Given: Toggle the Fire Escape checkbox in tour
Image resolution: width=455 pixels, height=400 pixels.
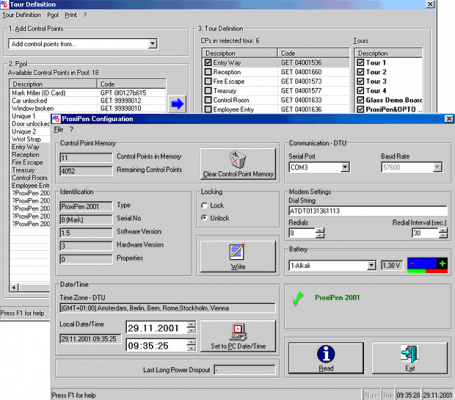Looking at the screenshot, I should [208, 81].
